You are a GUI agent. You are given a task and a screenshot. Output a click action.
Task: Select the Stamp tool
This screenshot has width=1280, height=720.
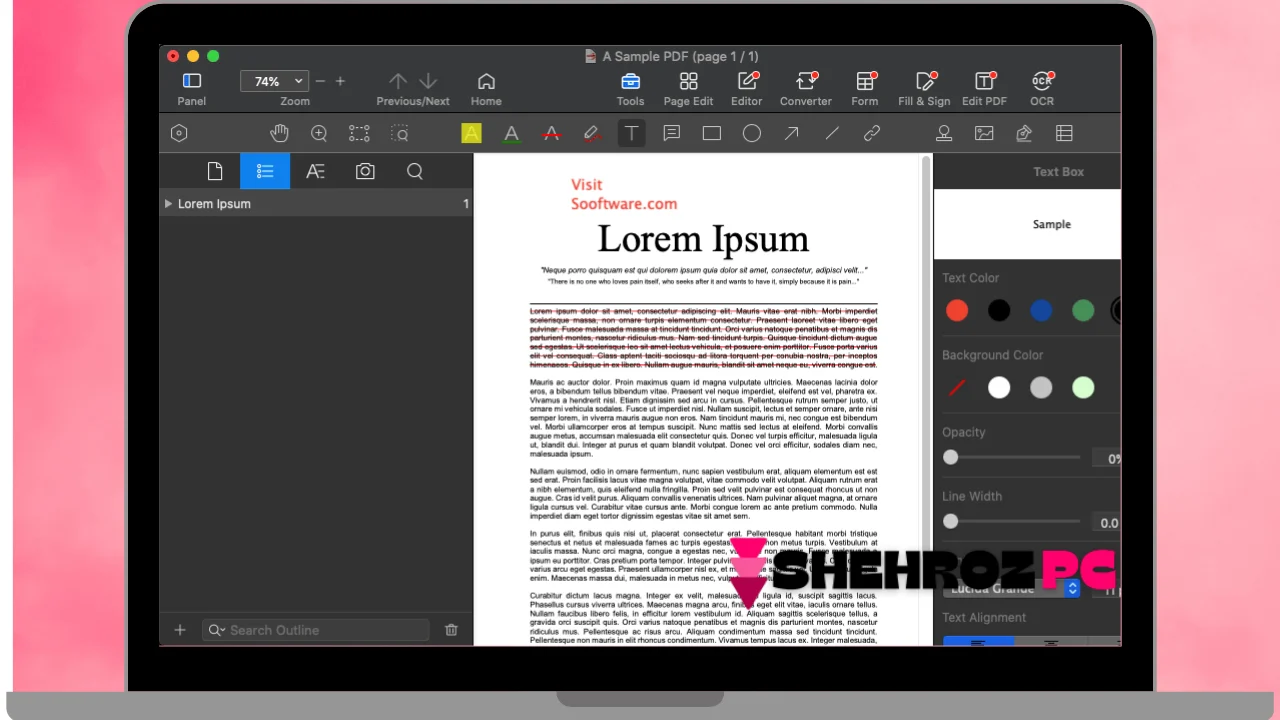coord(944,133)
